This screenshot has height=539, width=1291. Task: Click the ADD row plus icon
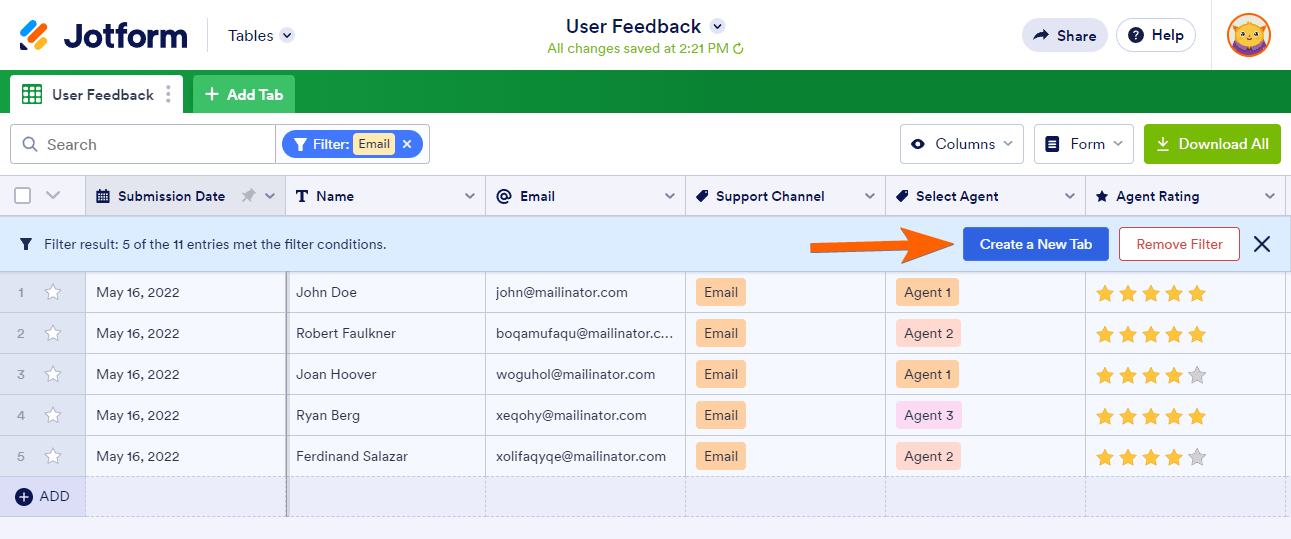click(24, 497)
